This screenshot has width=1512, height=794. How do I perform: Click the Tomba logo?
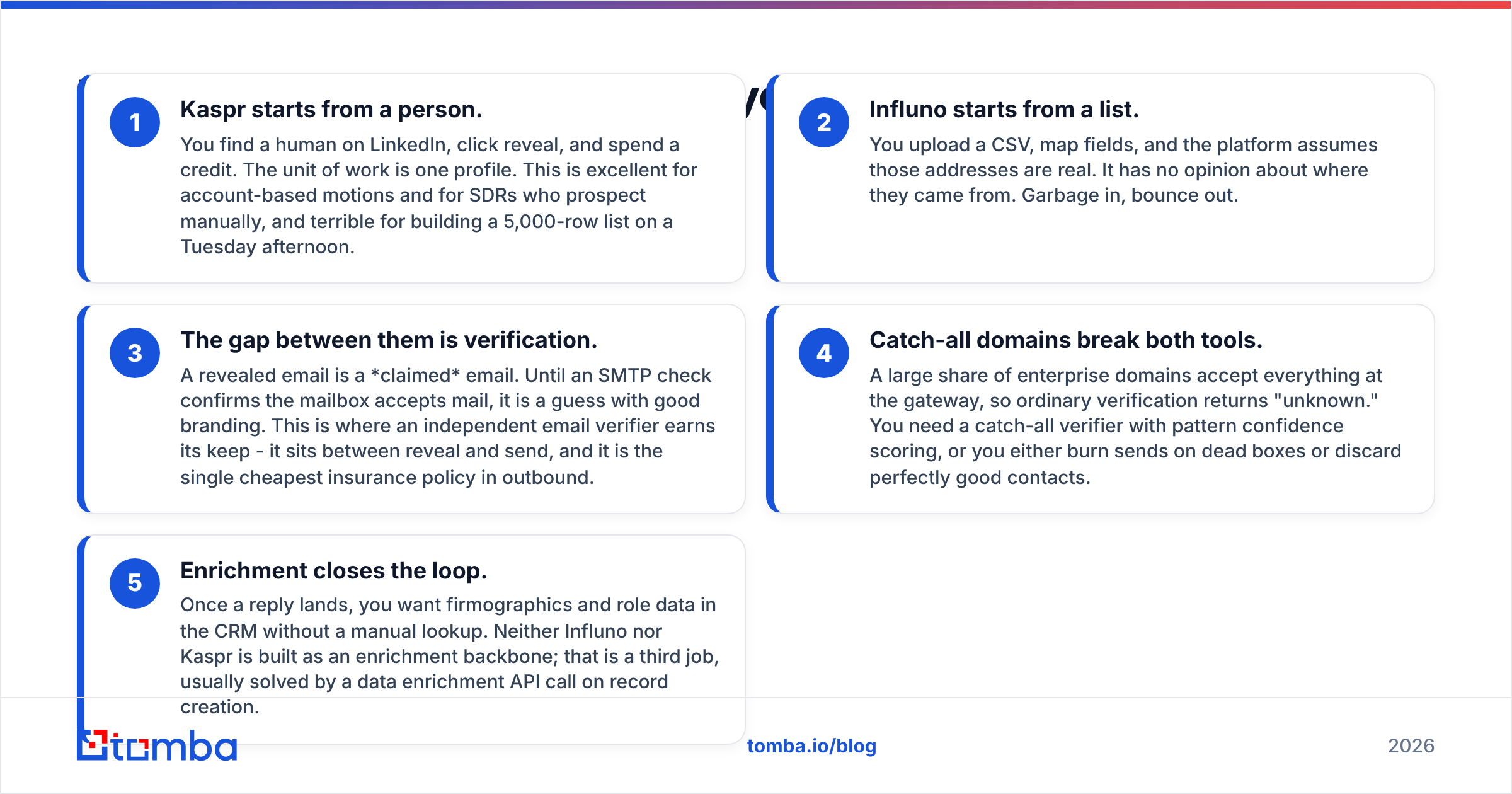tap(157, 745)
